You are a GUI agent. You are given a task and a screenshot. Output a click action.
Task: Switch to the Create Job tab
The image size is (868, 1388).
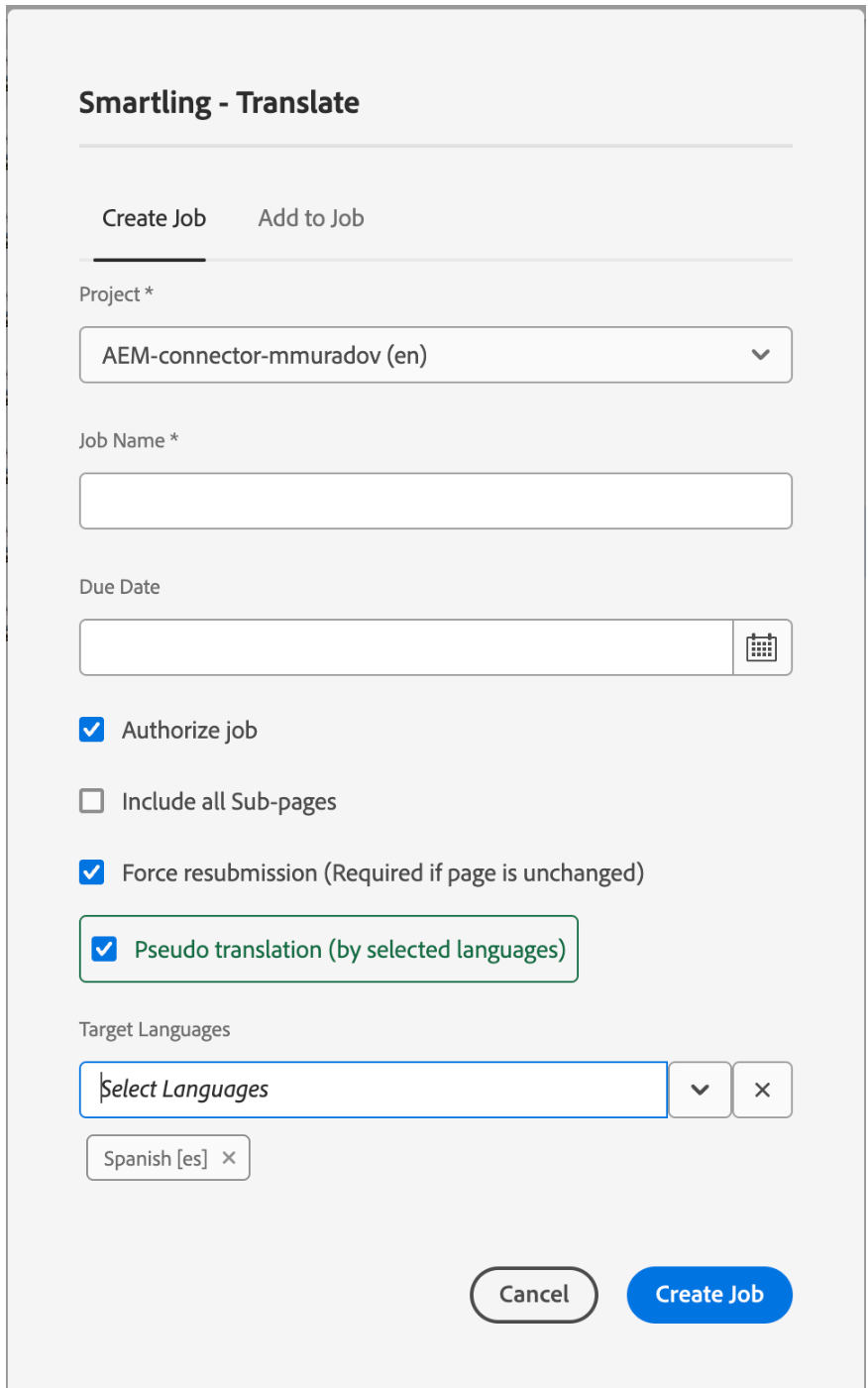[x=154, y=218]
